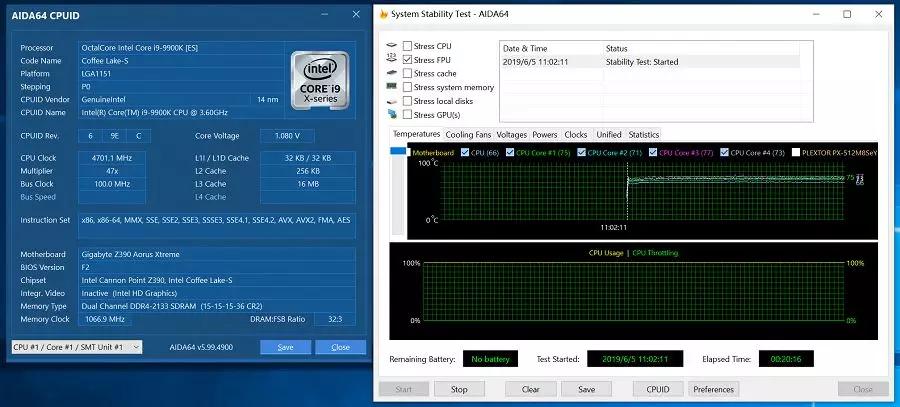
Task: Switch to the Unified tab
Action: click(x=608, y=134)
